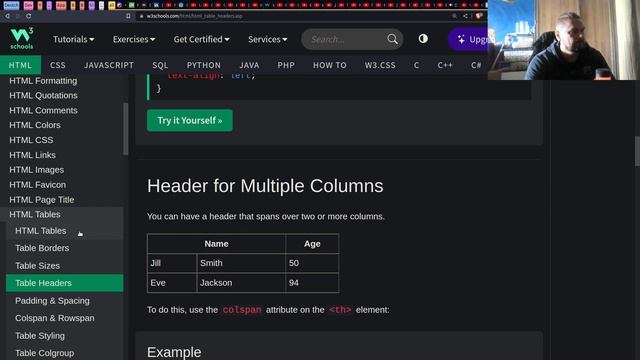
Task: Open the Tutorials dropdown
Action: [73, 39]
